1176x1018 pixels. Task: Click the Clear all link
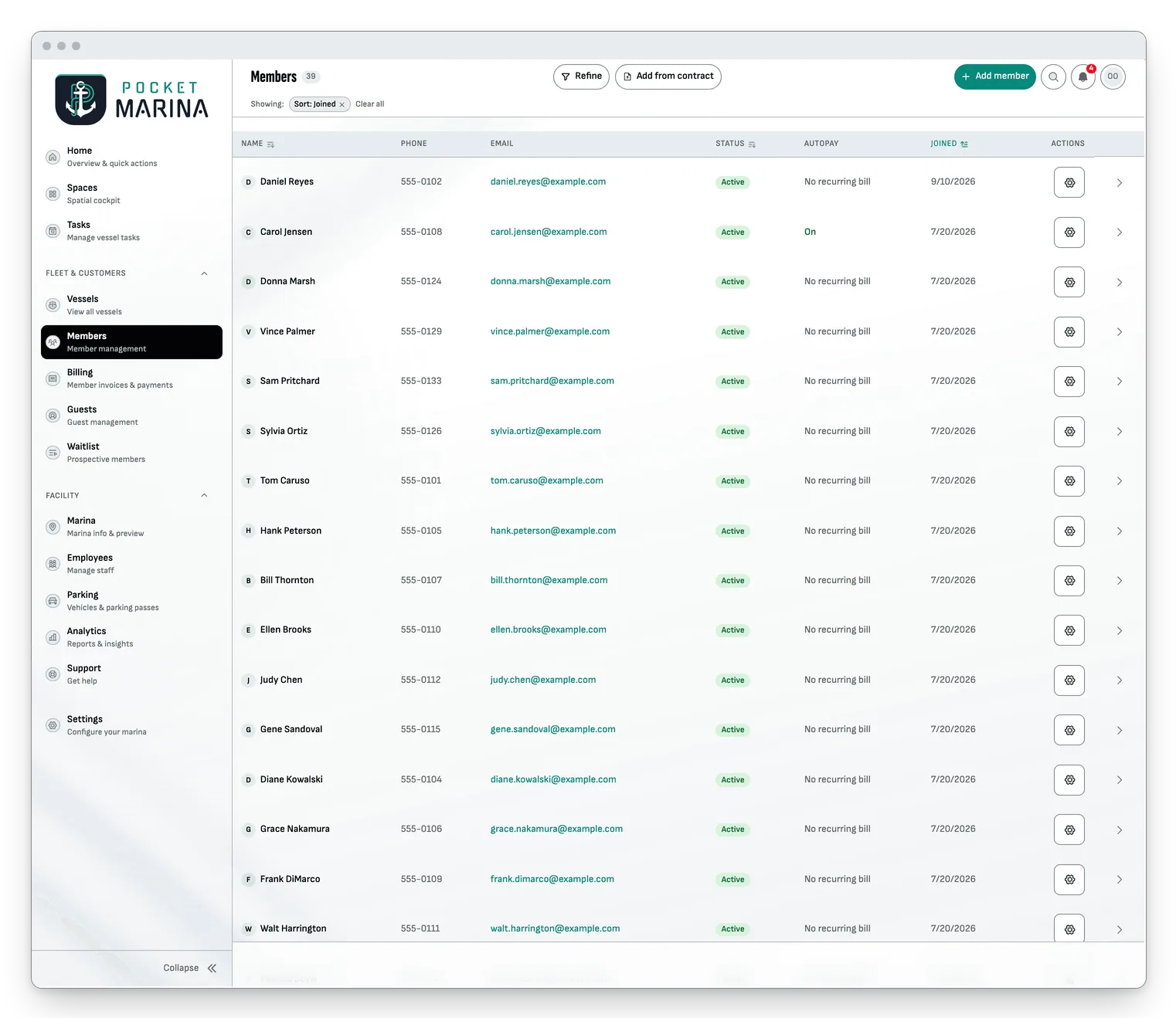[369, 104]
